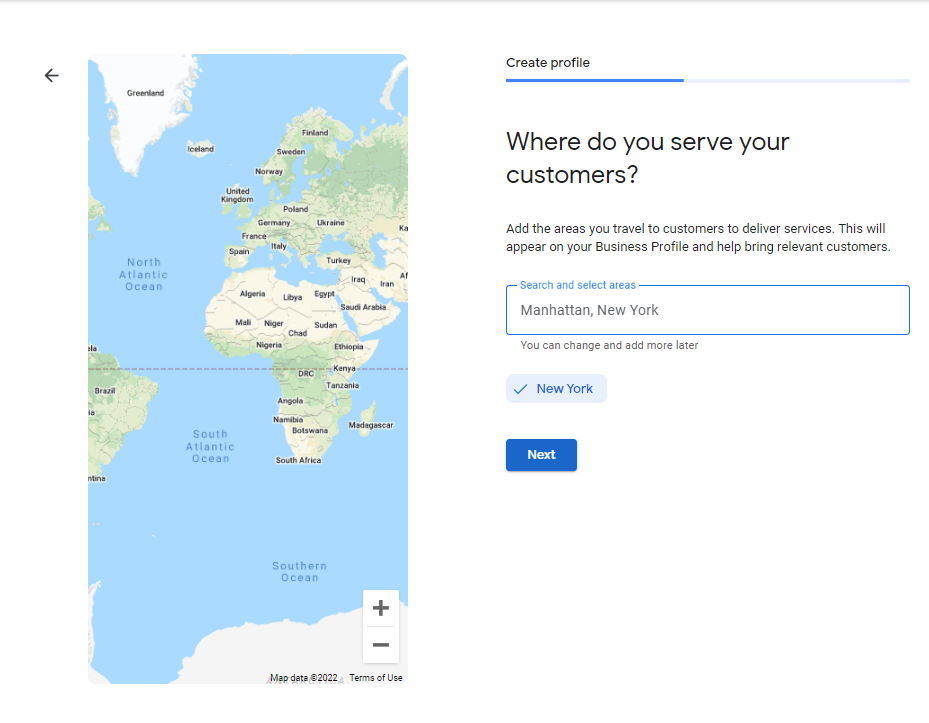Click the South Atlantic Ocean label
929x723 pixels.
coord(210,446)
